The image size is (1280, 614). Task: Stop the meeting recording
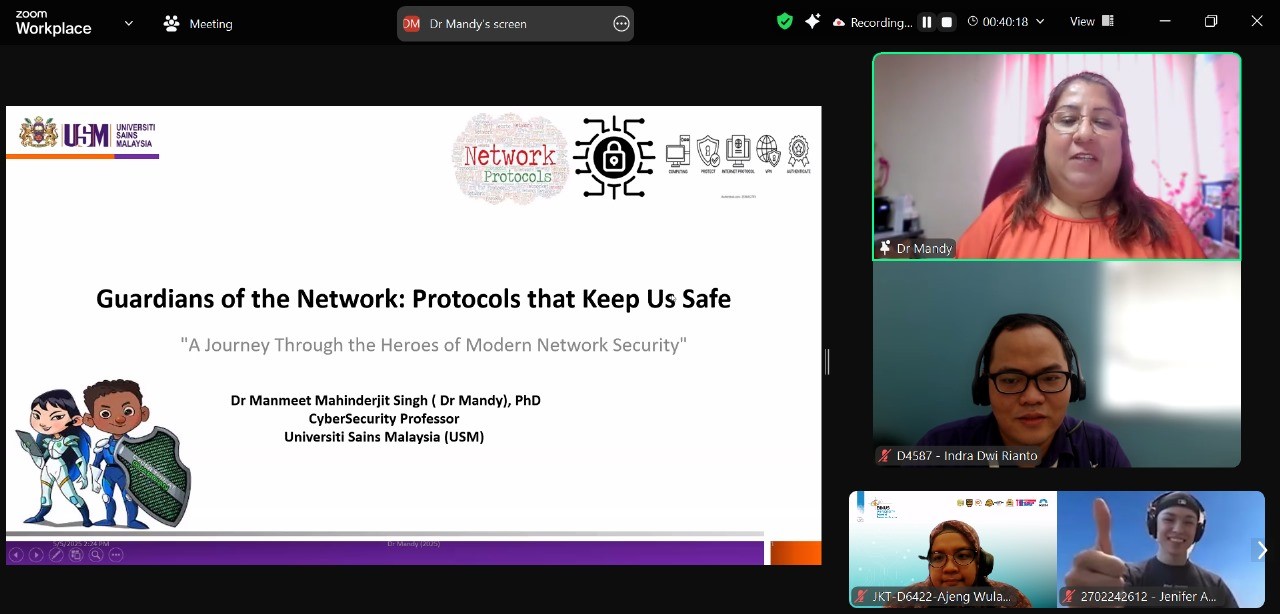[x=947, y=22]
